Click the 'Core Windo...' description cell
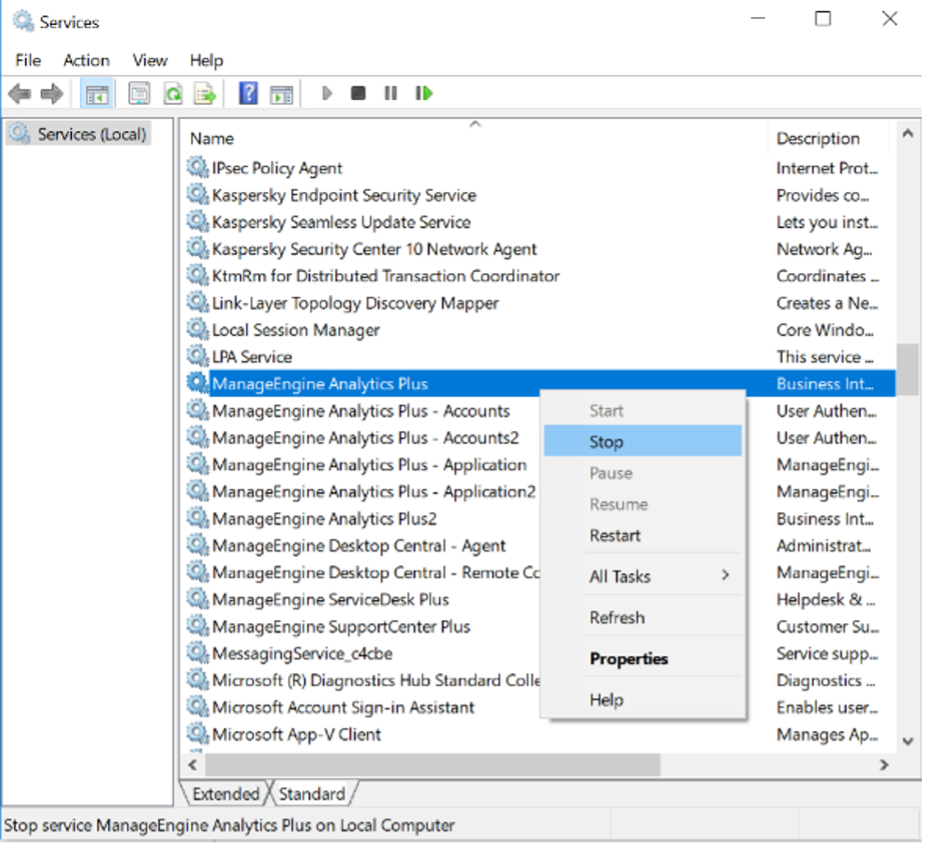This screenshot has width=925, height=846. click(x=825, y=330)
